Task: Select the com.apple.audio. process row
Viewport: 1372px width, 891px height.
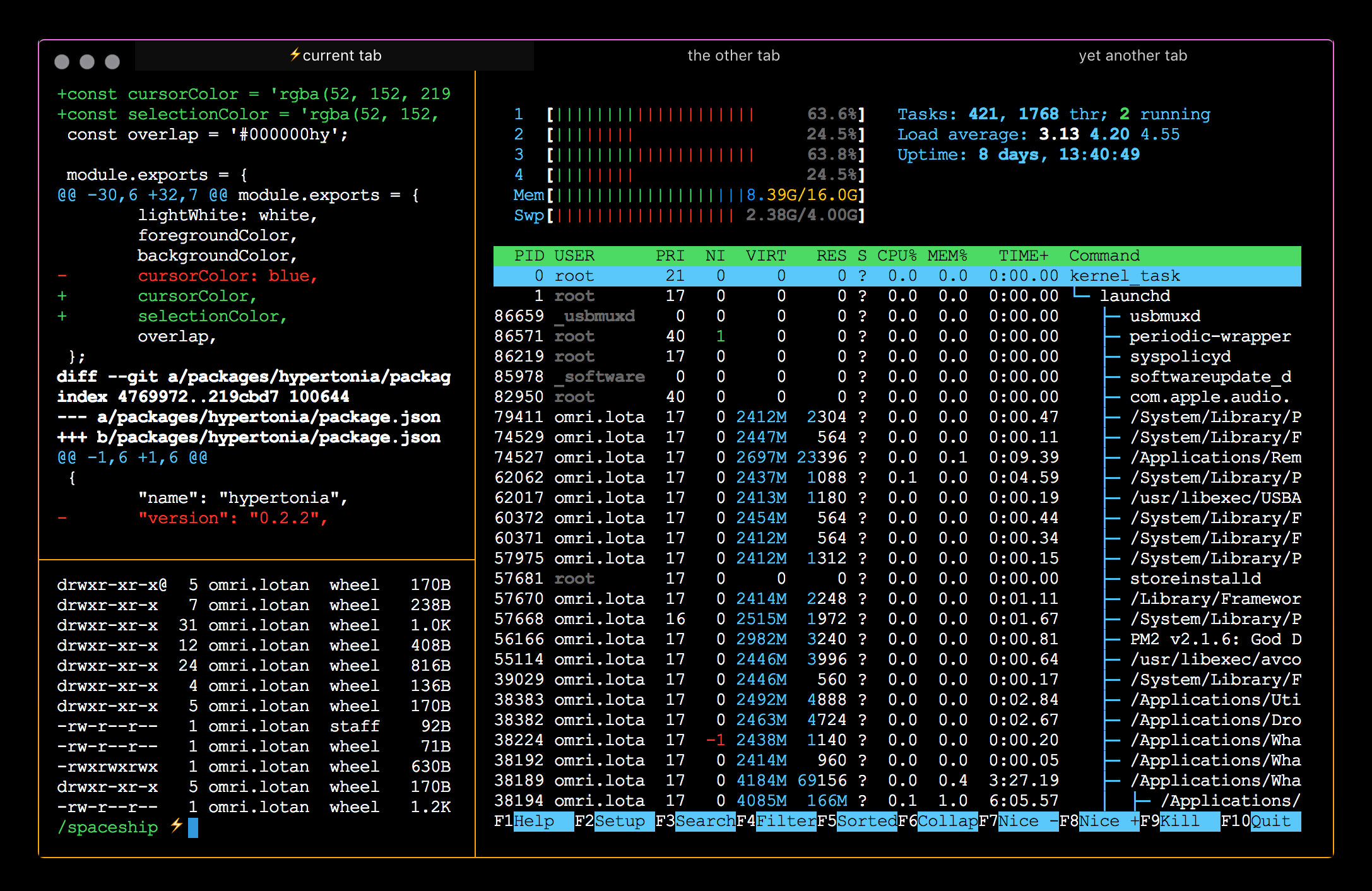Action: click(897, 397)
